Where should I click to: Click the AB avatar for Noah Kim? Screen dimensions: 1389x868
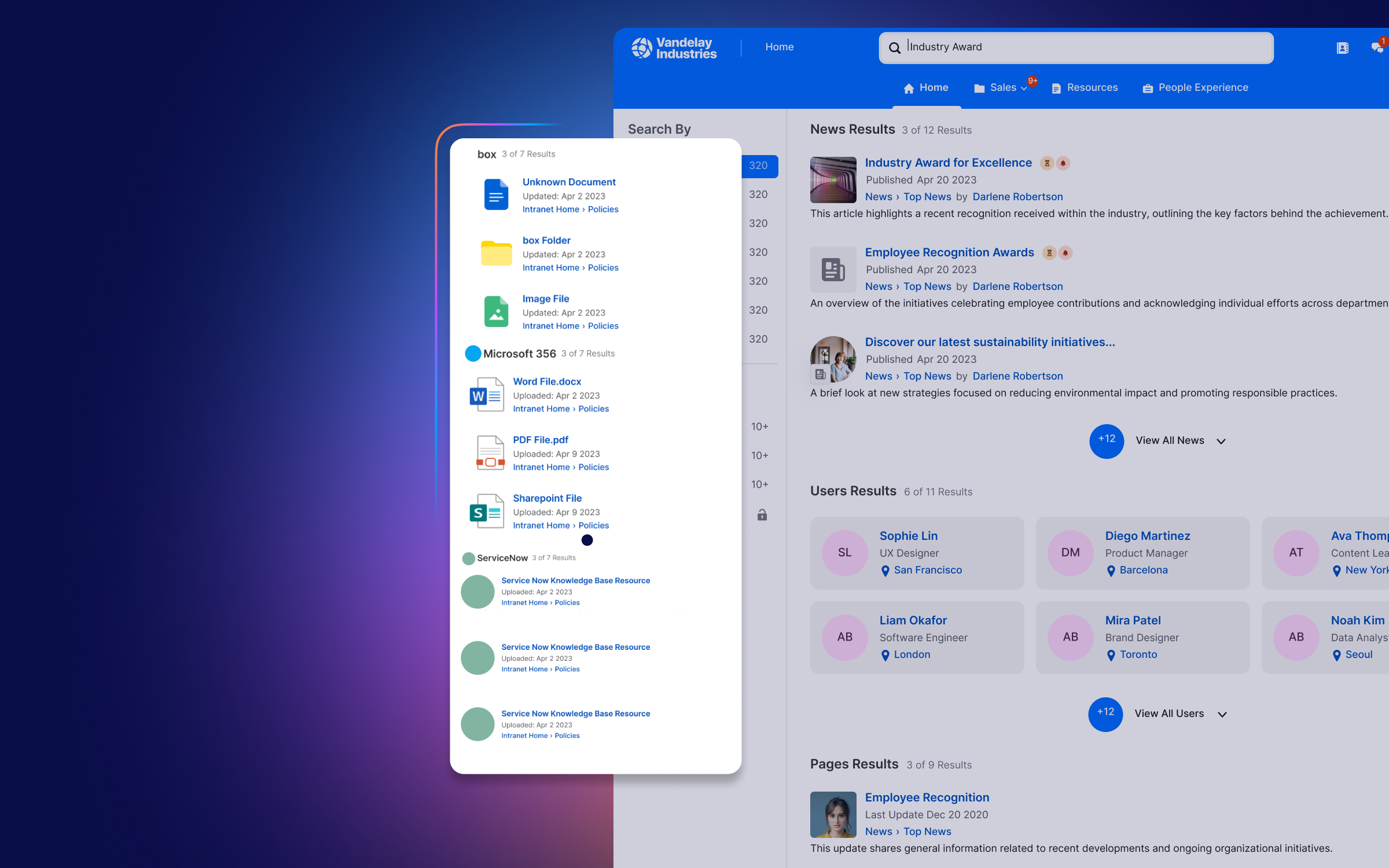pos(1296,637)
